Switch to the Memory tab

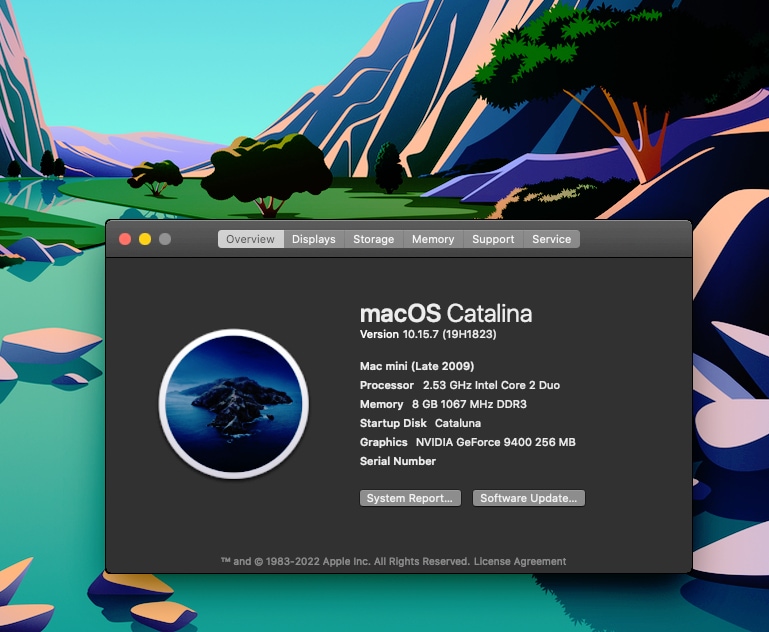[x=433, y=239]
